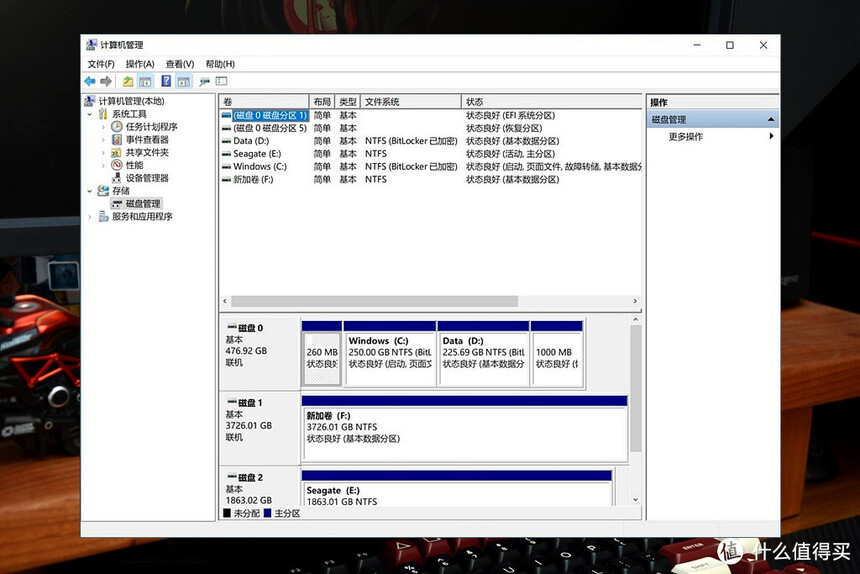Open the 文件(F) menu
Screen dimensions: 860x574
point(101,64)
